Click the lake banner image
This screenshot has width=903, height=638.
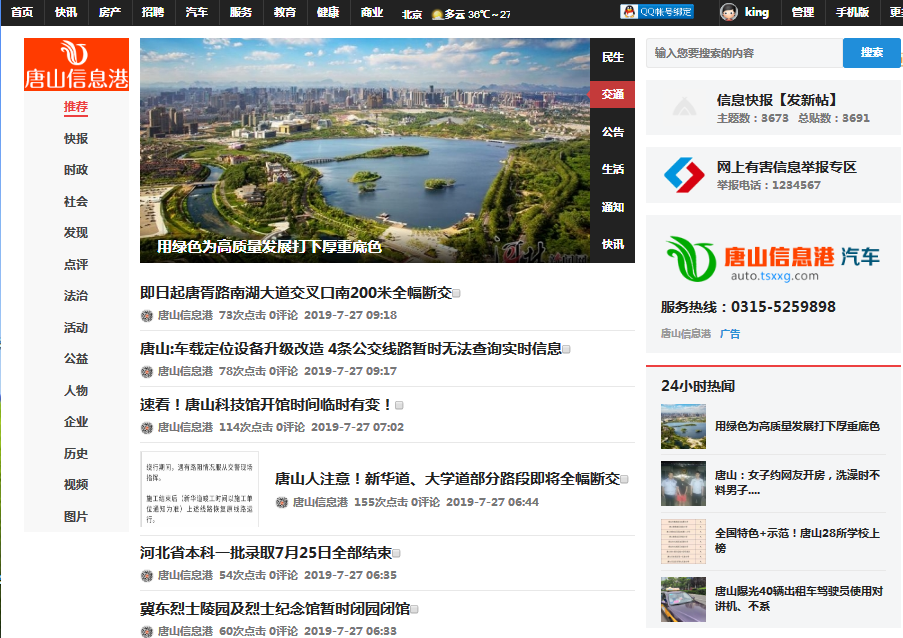(365, 150)
